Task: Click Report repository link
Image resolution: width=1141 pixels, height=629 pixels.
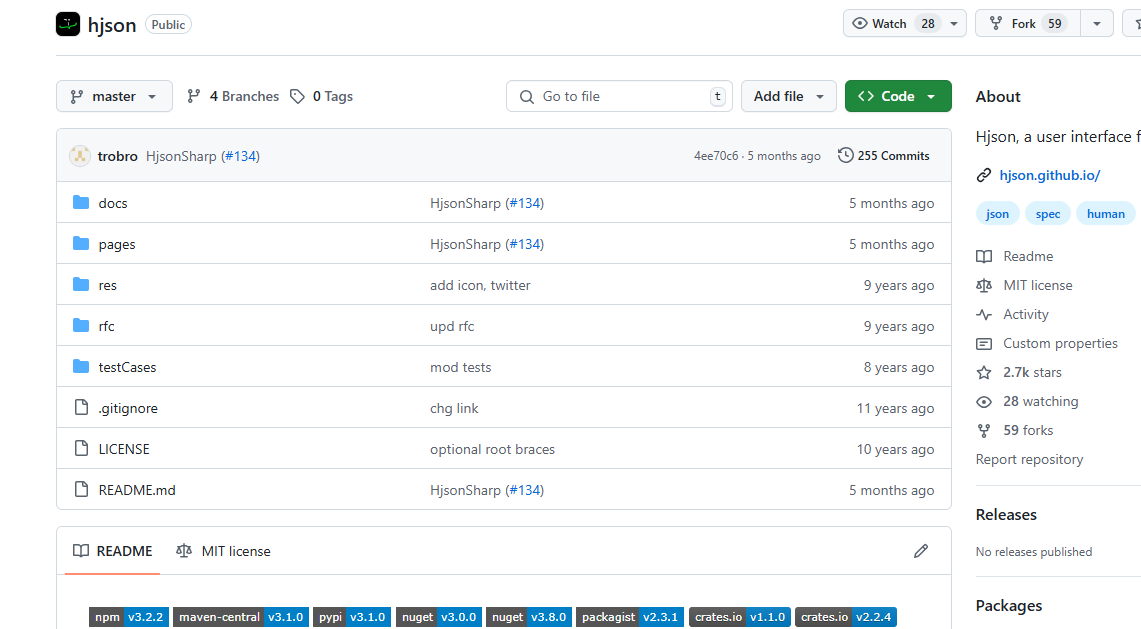Action: [x=1029, y=459]
